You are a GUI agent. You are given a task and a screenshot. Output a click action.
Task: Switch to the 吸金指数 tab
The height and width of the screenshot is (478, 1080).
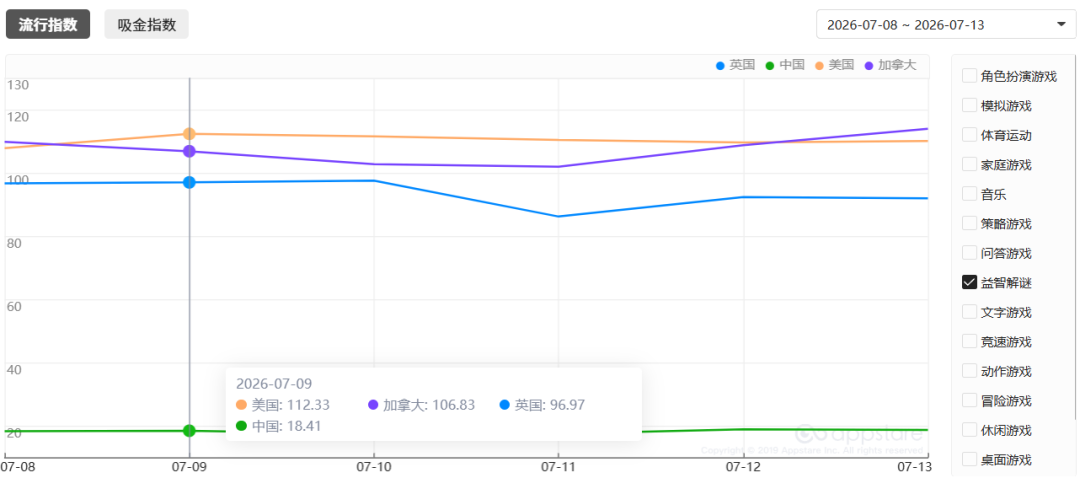pos(146,25)
